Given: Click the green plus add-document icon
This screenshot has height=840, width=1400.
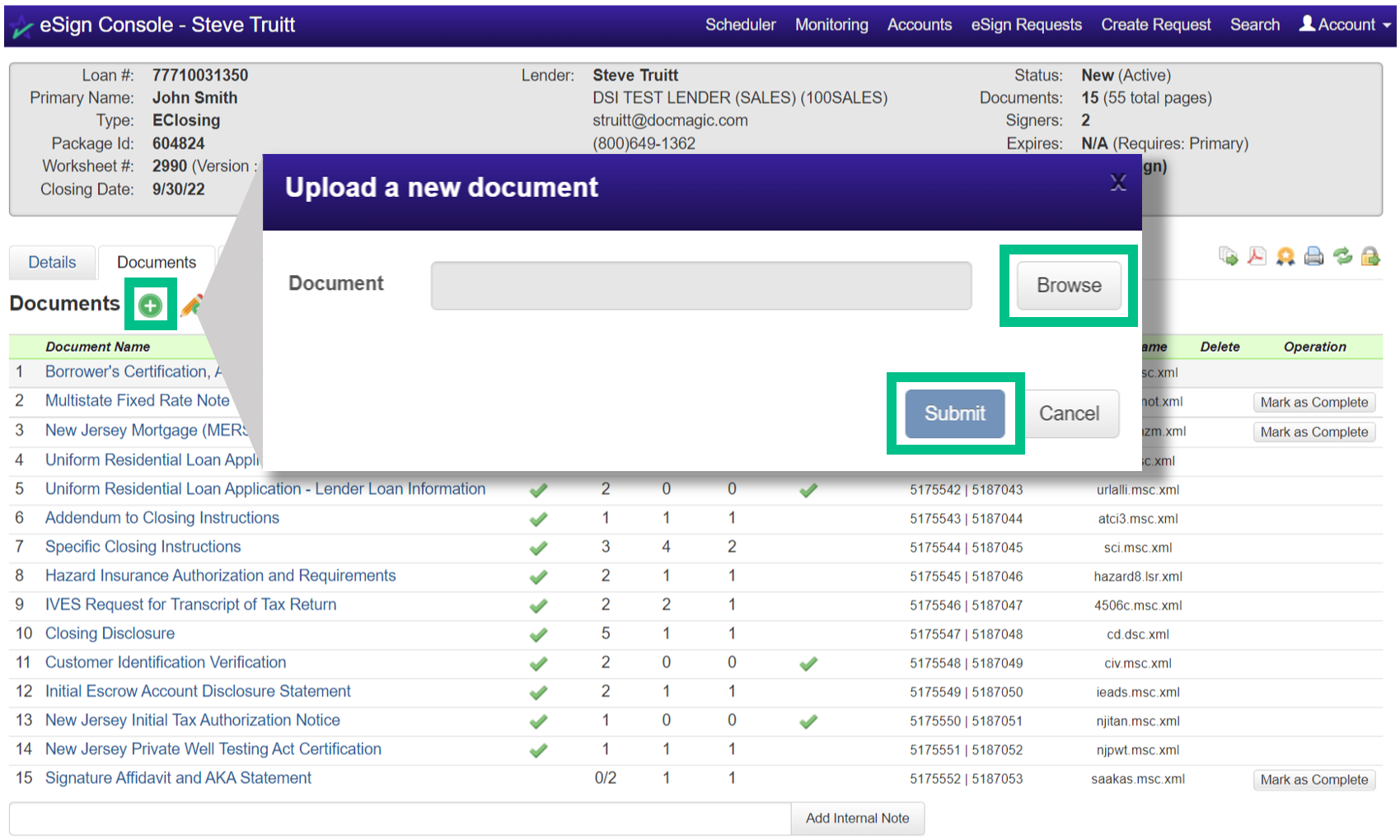Looking at the screenshot, I should tap(150, 306).
